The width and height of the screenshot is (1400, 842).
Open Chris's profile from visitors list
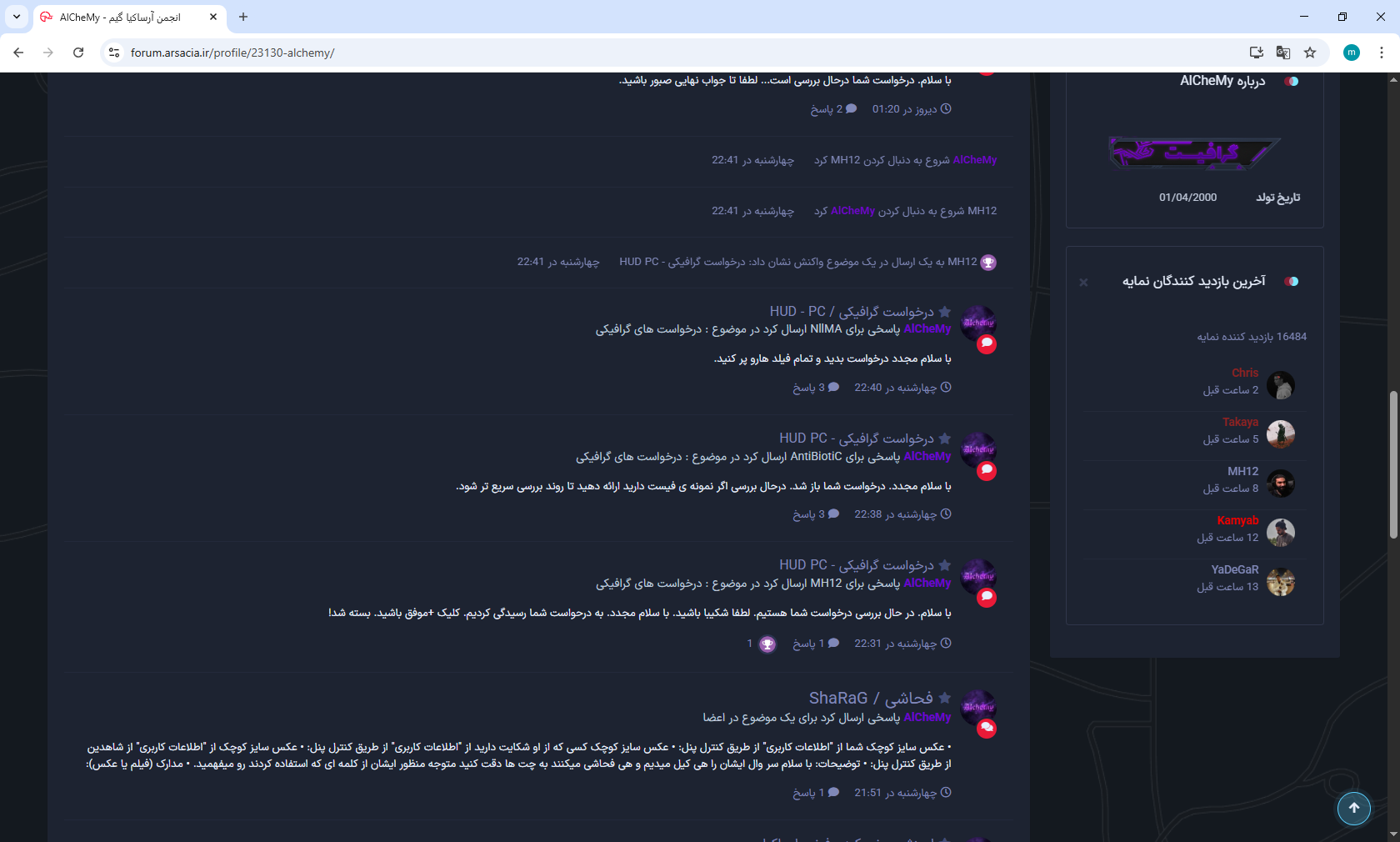pos(1244,373)
